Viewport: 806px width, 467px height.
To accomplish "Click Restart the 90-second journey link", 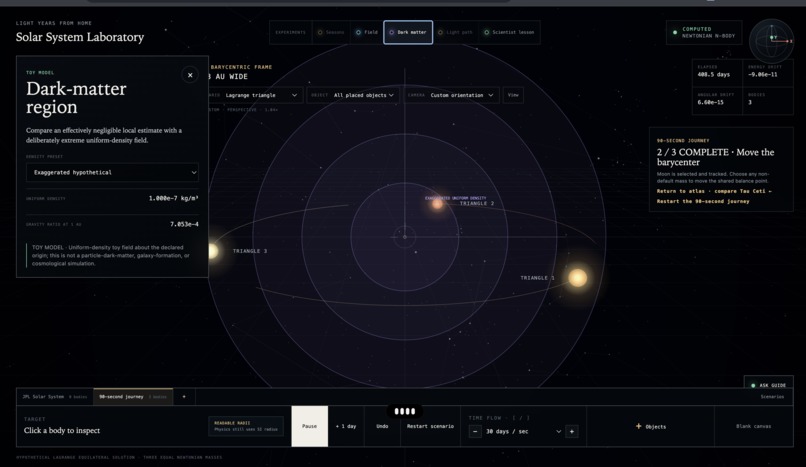I will (703, 201).
